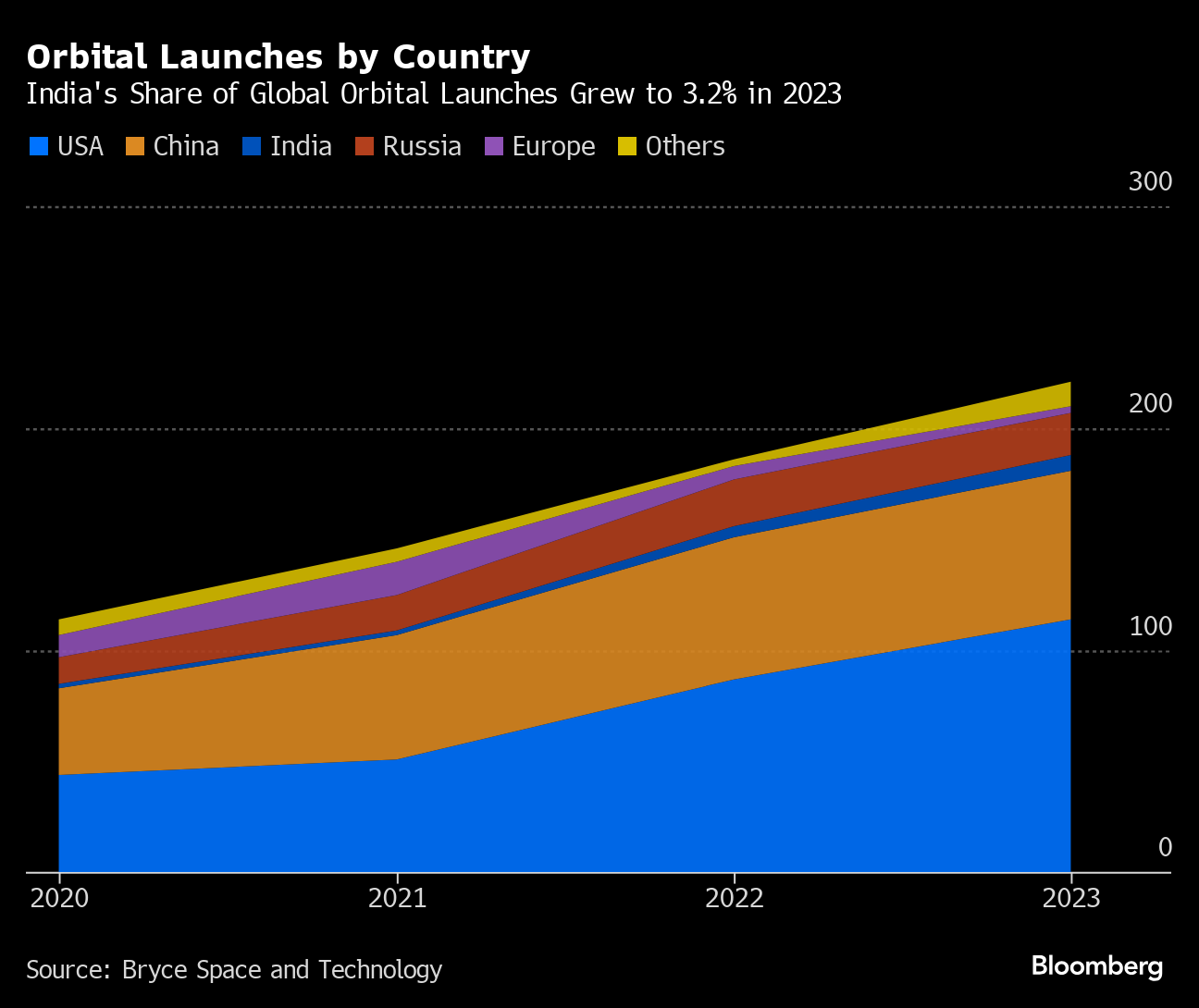The image size is (1199, 1008).
Task: Click the red Russia legend swatch
Action: pyautogui.click(x=365, y=146)
